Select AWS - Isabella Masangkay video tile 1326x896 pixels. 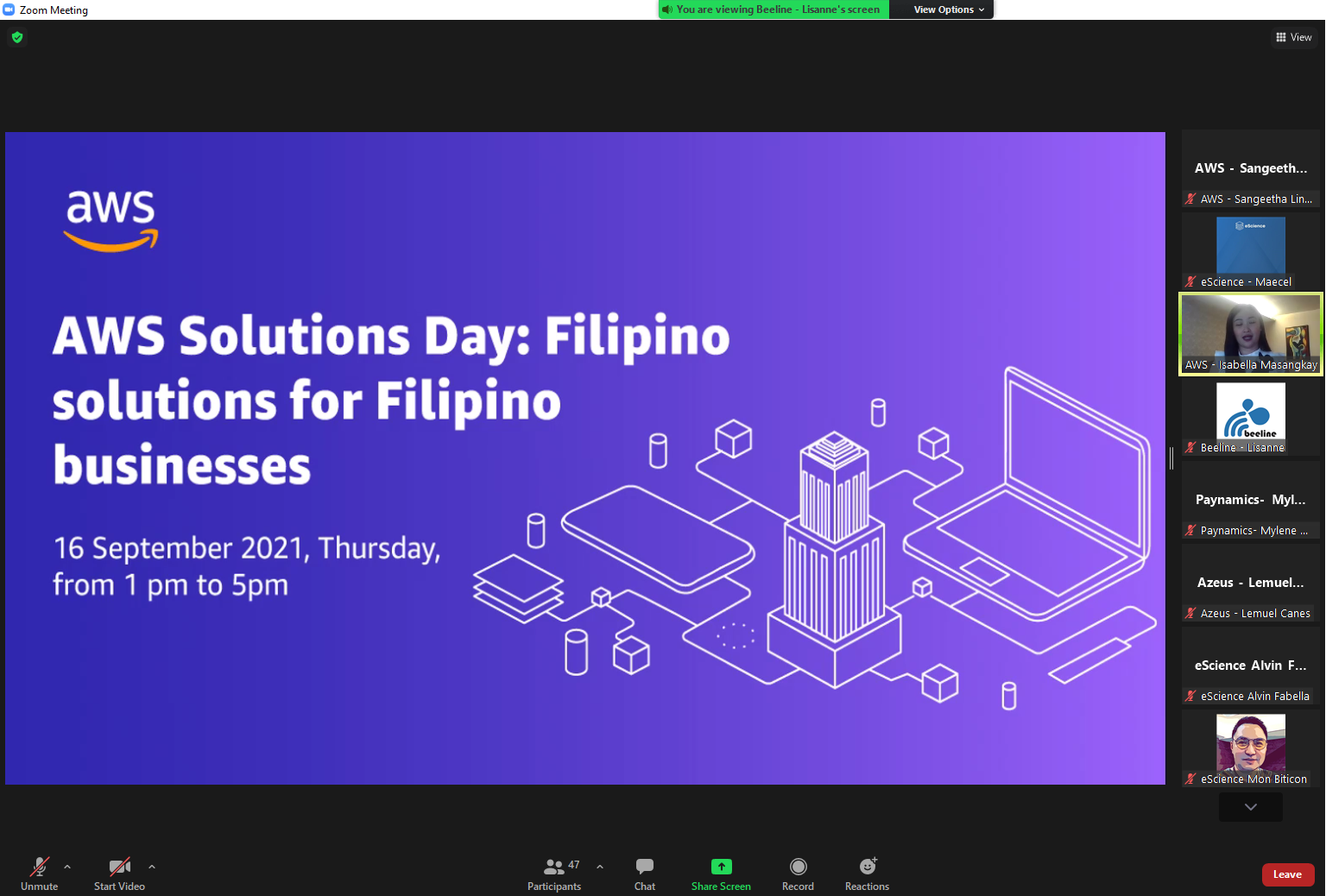click(1251, 334)
